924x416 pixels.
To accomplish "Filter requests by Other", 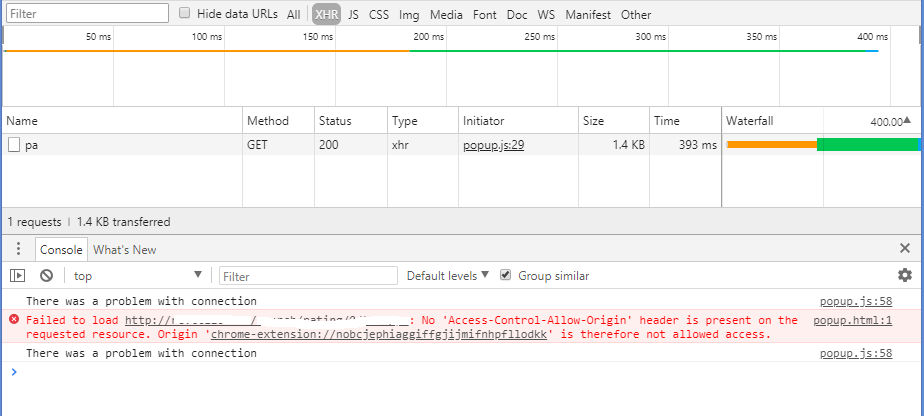I will (636, 15).
